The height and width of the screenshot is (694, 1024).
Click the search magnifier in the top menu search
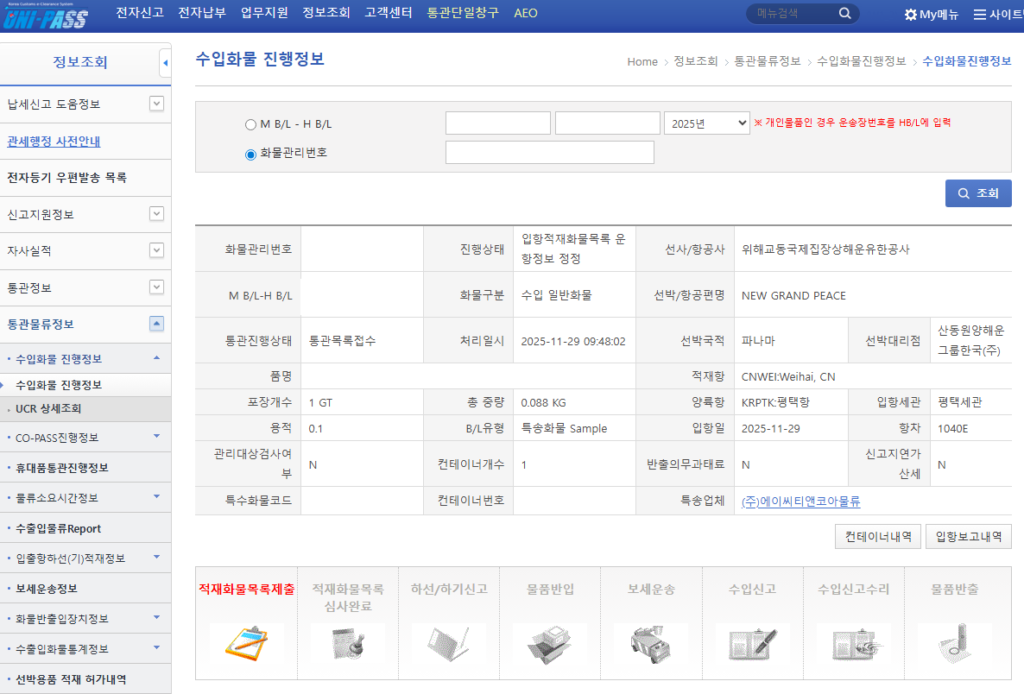pos(845,14)
